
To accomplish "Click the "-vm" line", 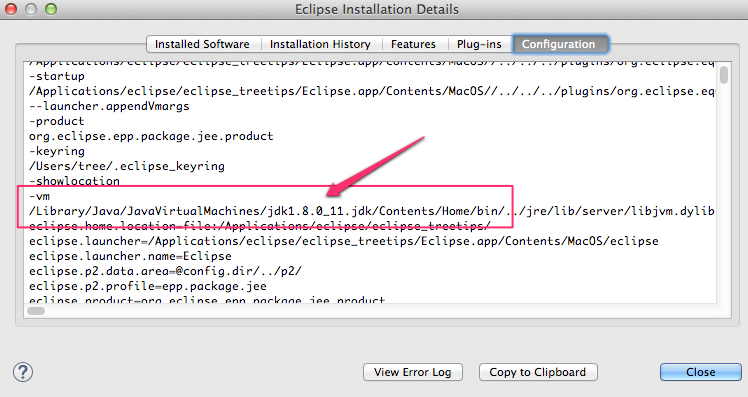I will point(40,196).
